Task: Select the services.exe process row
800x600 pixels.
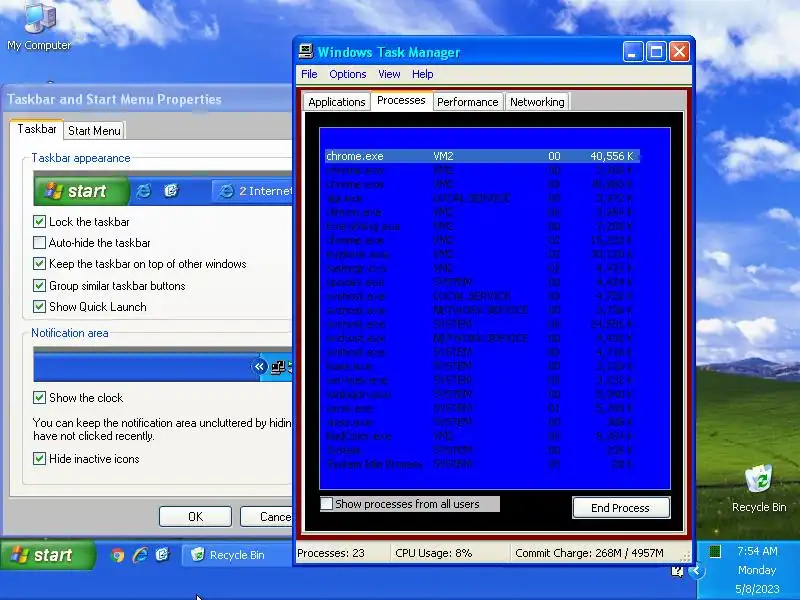Action: coord(482,380)
